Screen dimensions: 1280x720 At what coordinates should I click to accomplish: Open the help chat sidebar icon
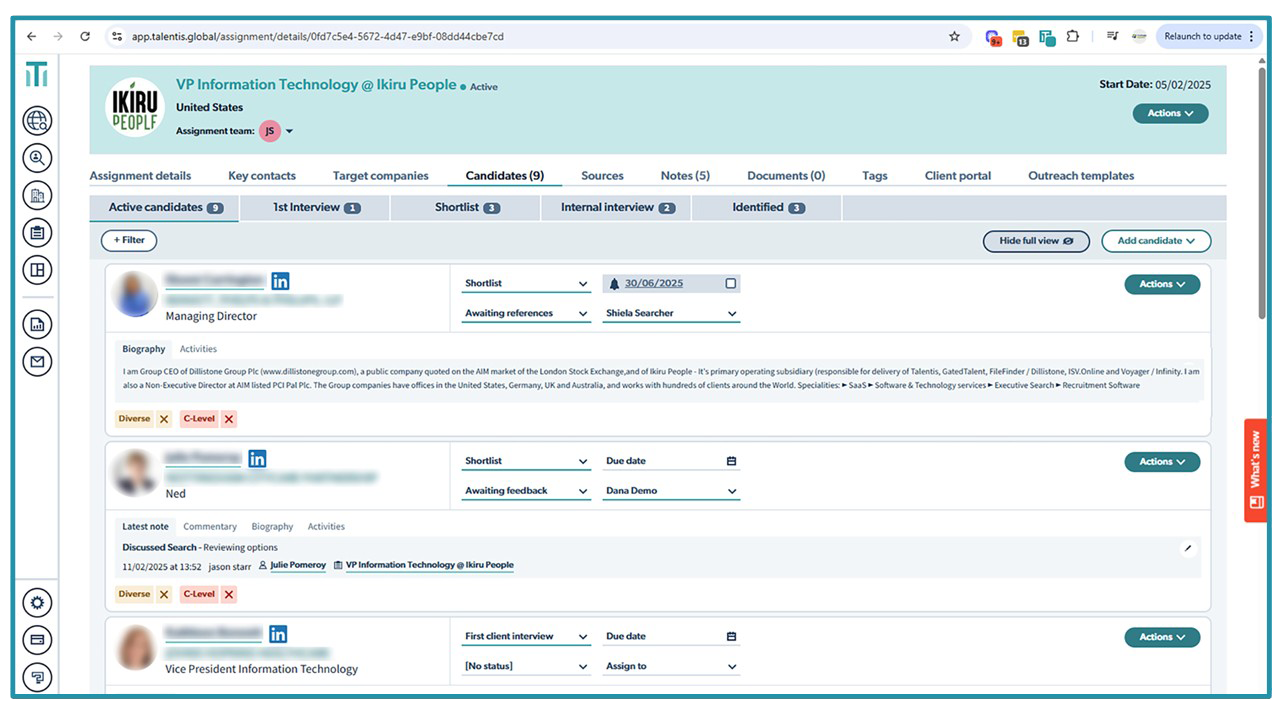[x=37, y=677]
